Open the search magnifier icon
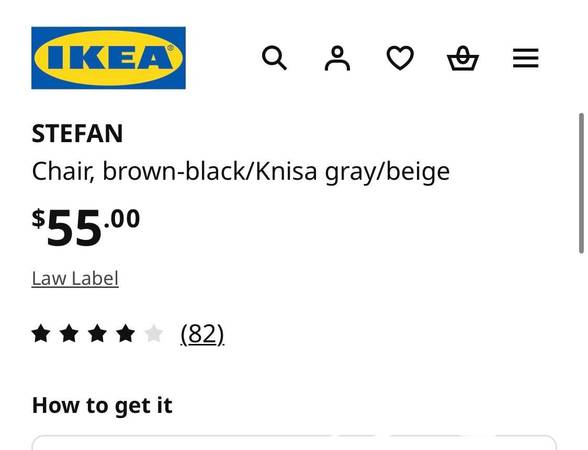Image resolution: width=588 pixels, height=450 pixels. (274, 58)
